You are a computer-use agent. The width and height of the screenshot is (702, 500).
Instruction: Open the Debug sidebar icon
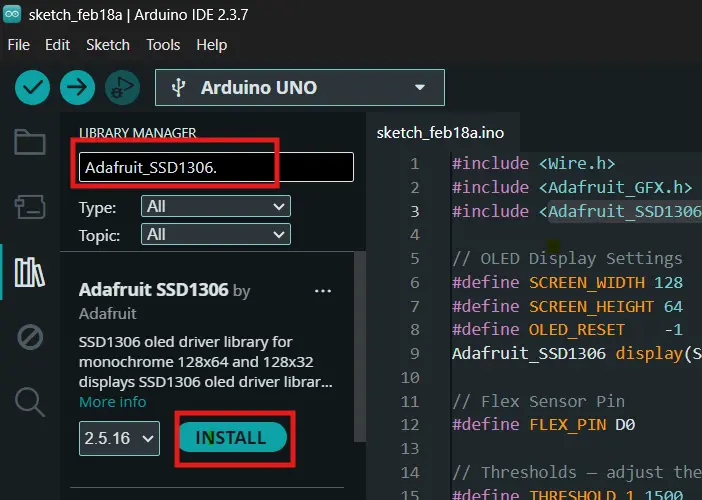point(30,337)
